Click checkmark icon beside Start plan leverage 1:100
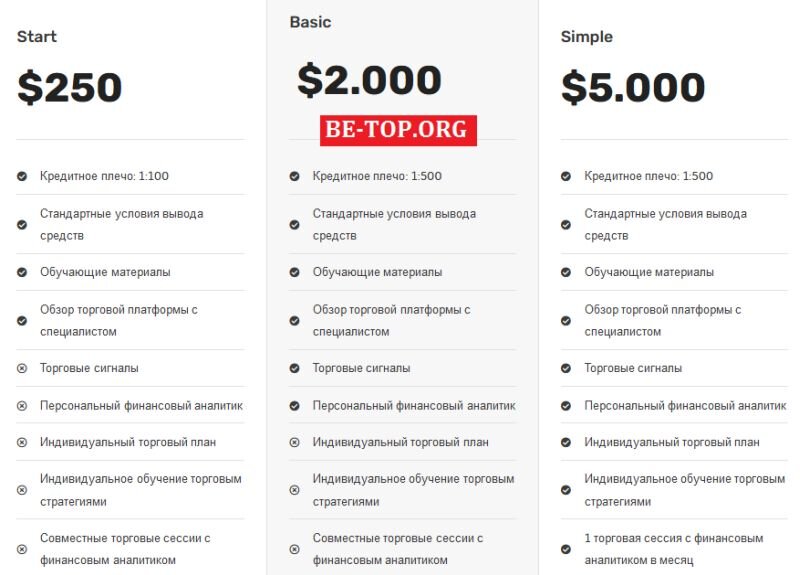The width and height of the screenshot is (800, 575). [22, 176]
